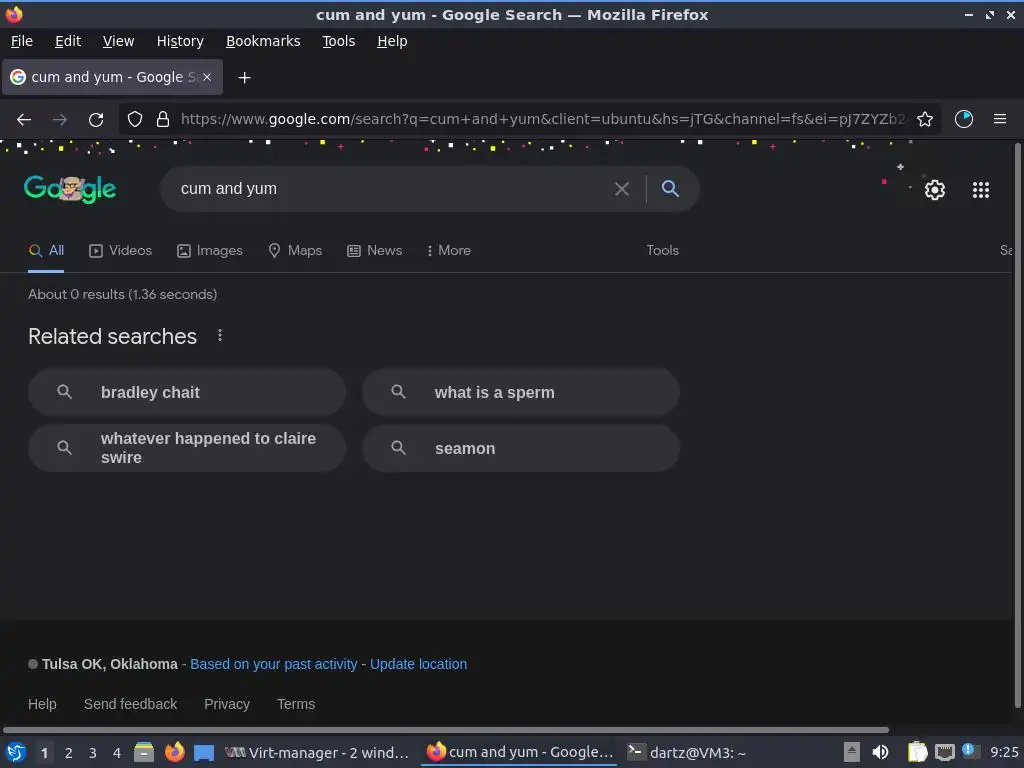Click the horizontal page scrollbar
1024x768 pixels.
coord(445,729)
